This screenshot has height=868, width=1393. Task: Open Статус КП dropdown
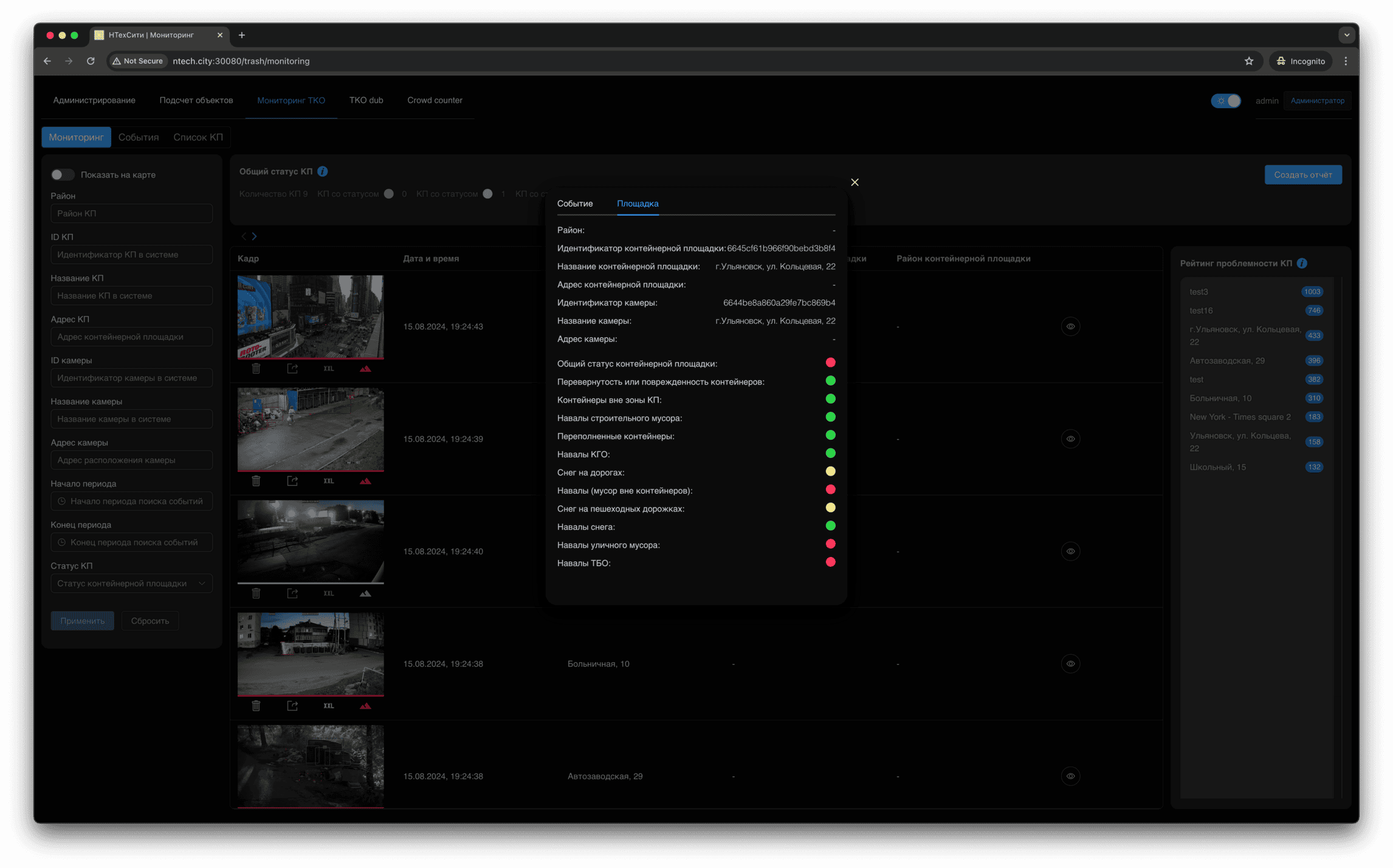coord(131,584)
